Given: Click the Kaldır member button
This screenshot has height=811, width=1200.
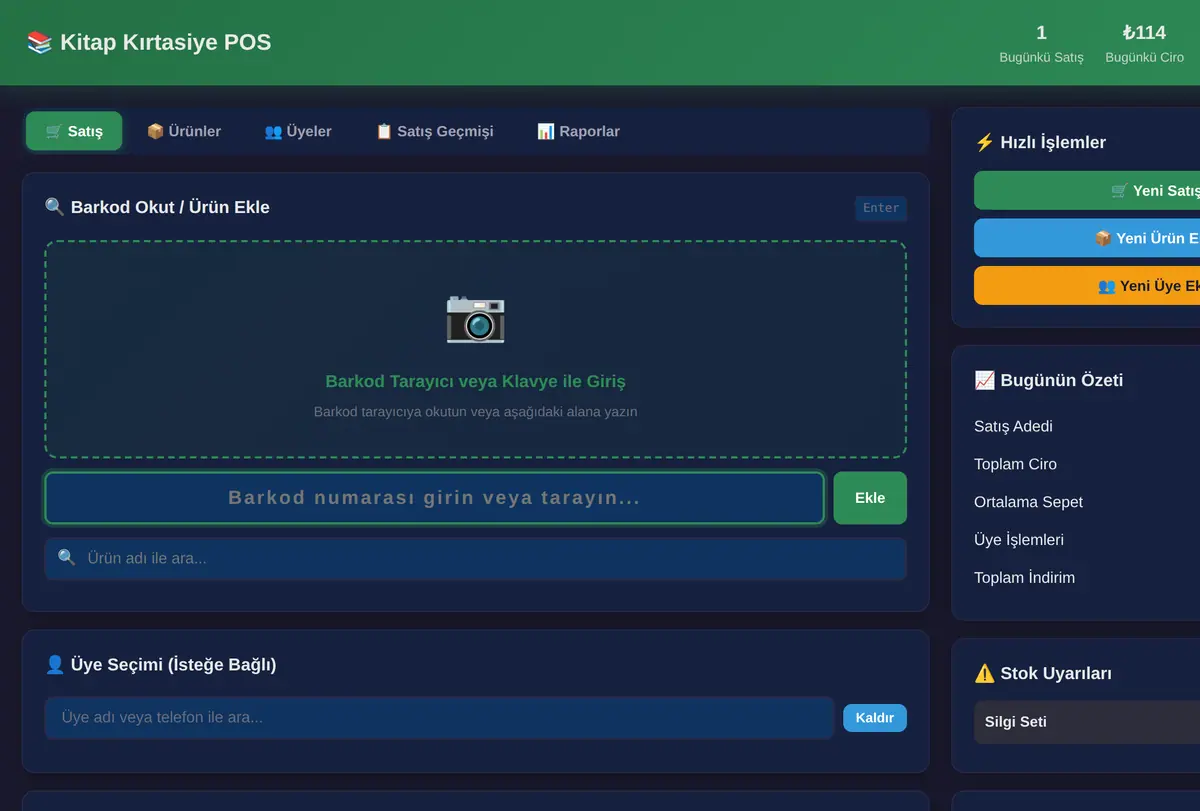Looking at the screenshot, I should point(875,718).
